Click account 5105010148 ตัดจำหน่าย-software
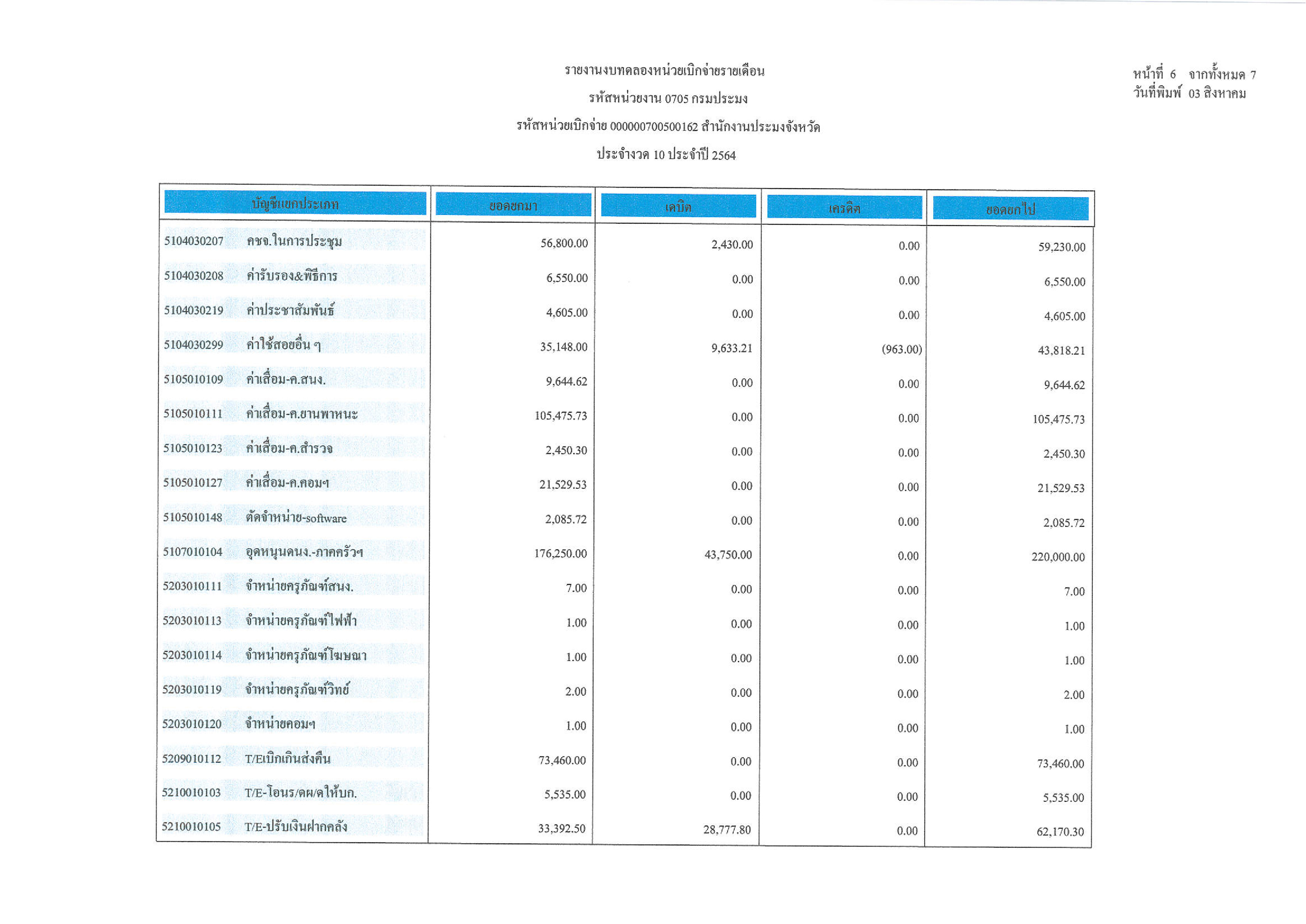The height and width of the screenshot is (924, 1306). (x=296, y=518)
